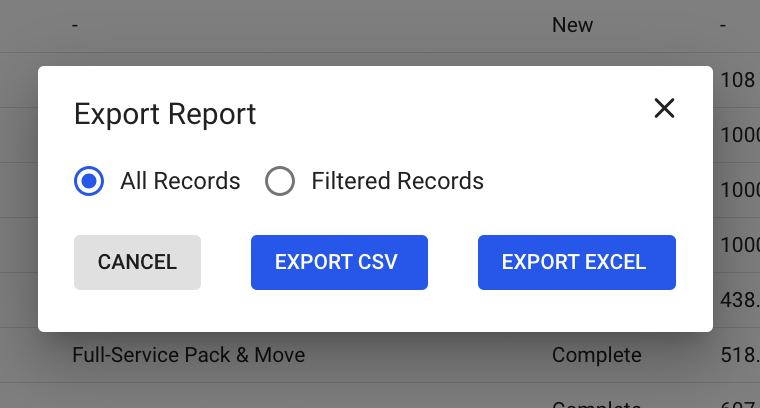The height and width of the screenshot is (408, 760).
Task: Click the 108 value behind the dialog
Action: click(737, 80)
